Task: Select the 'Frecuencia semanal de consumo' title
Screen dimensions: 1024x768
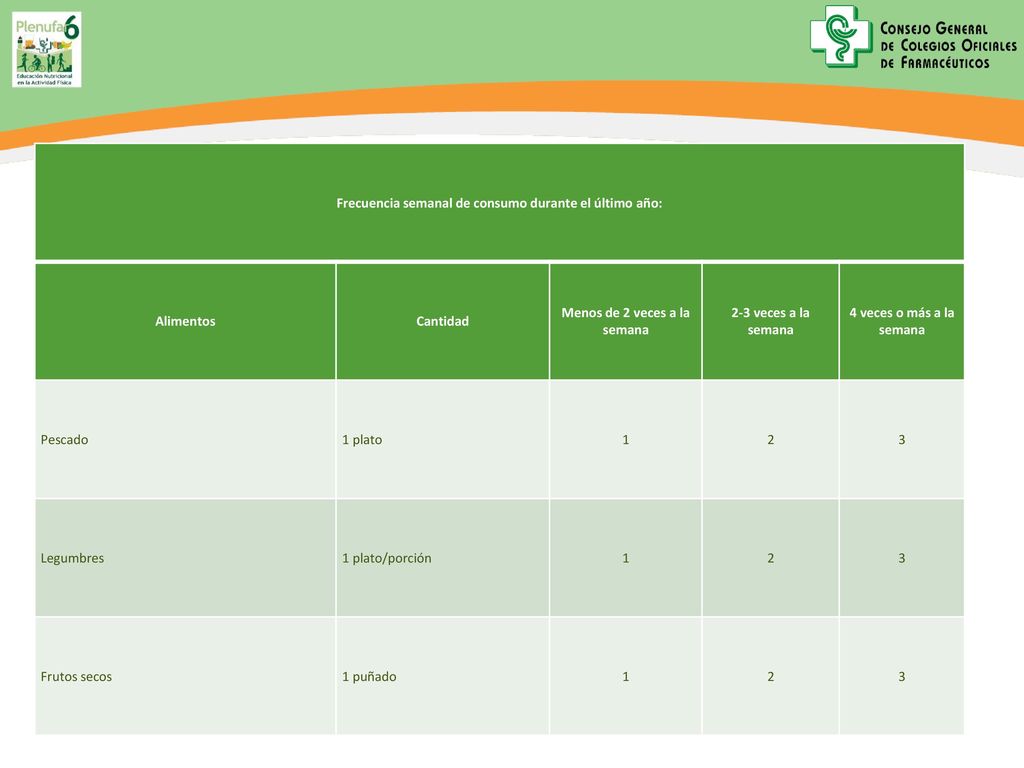Action: 499,203
